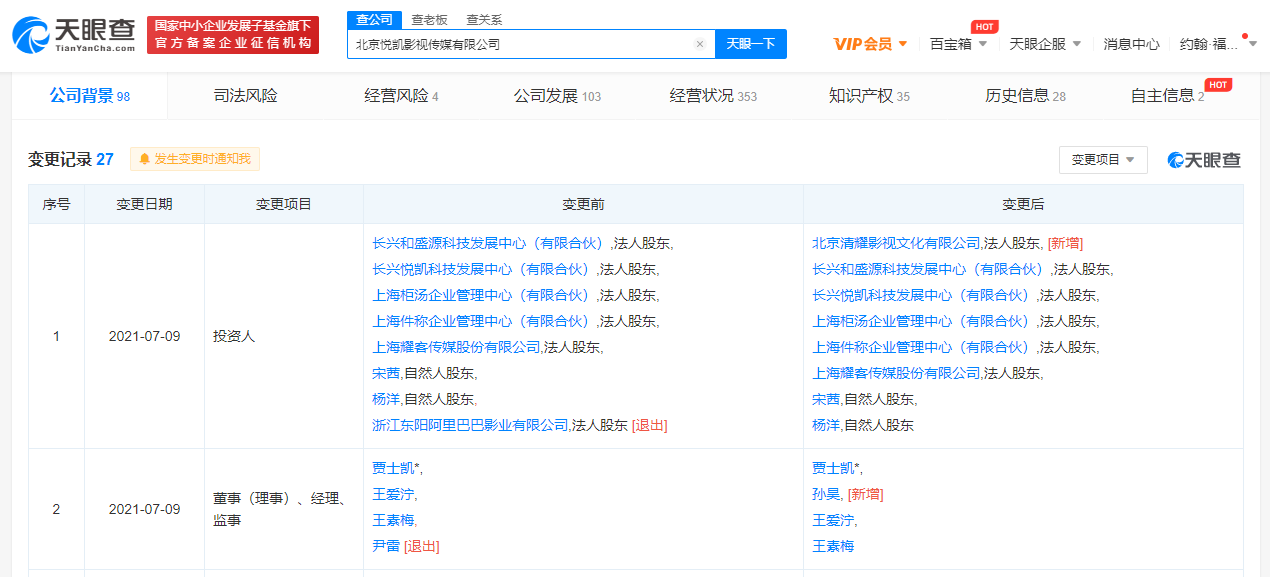Click 发生变更时通知我 notification button
The height and width of the screenshot is (577, 1270).
tap(194, 159)
